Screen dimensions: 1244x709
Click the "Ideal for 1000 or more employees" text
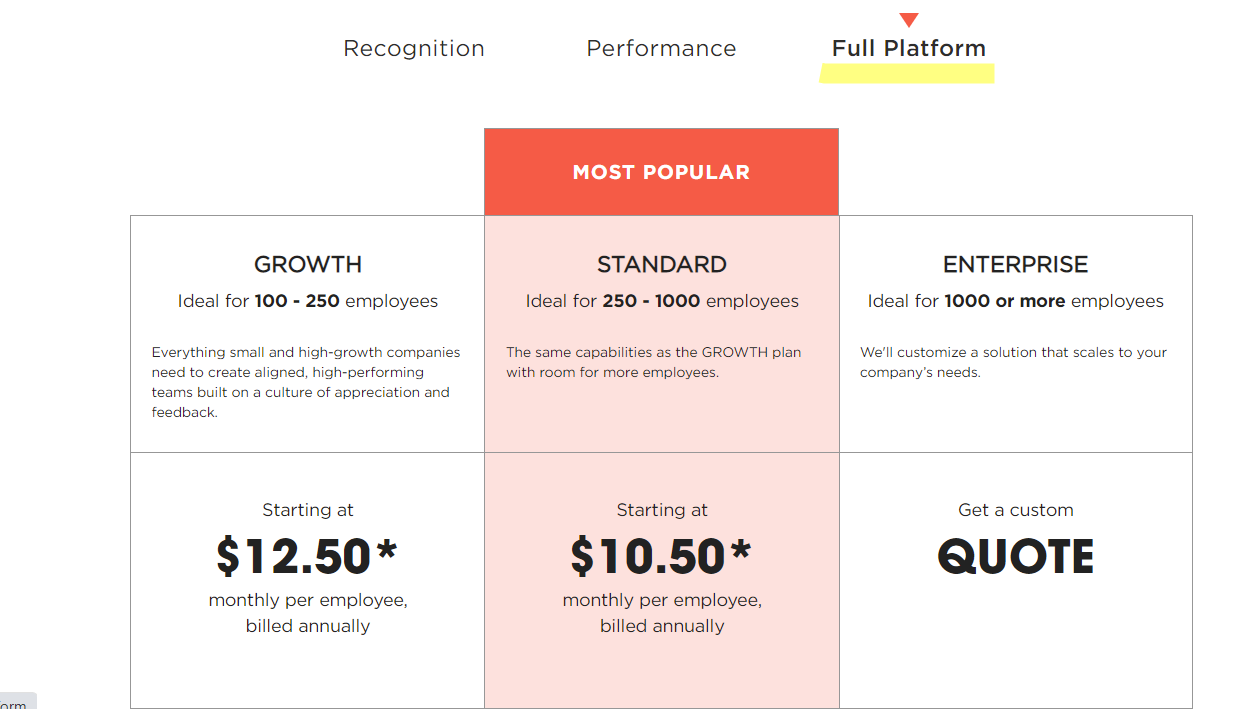pyautogui.click(x=1015, y=301)
